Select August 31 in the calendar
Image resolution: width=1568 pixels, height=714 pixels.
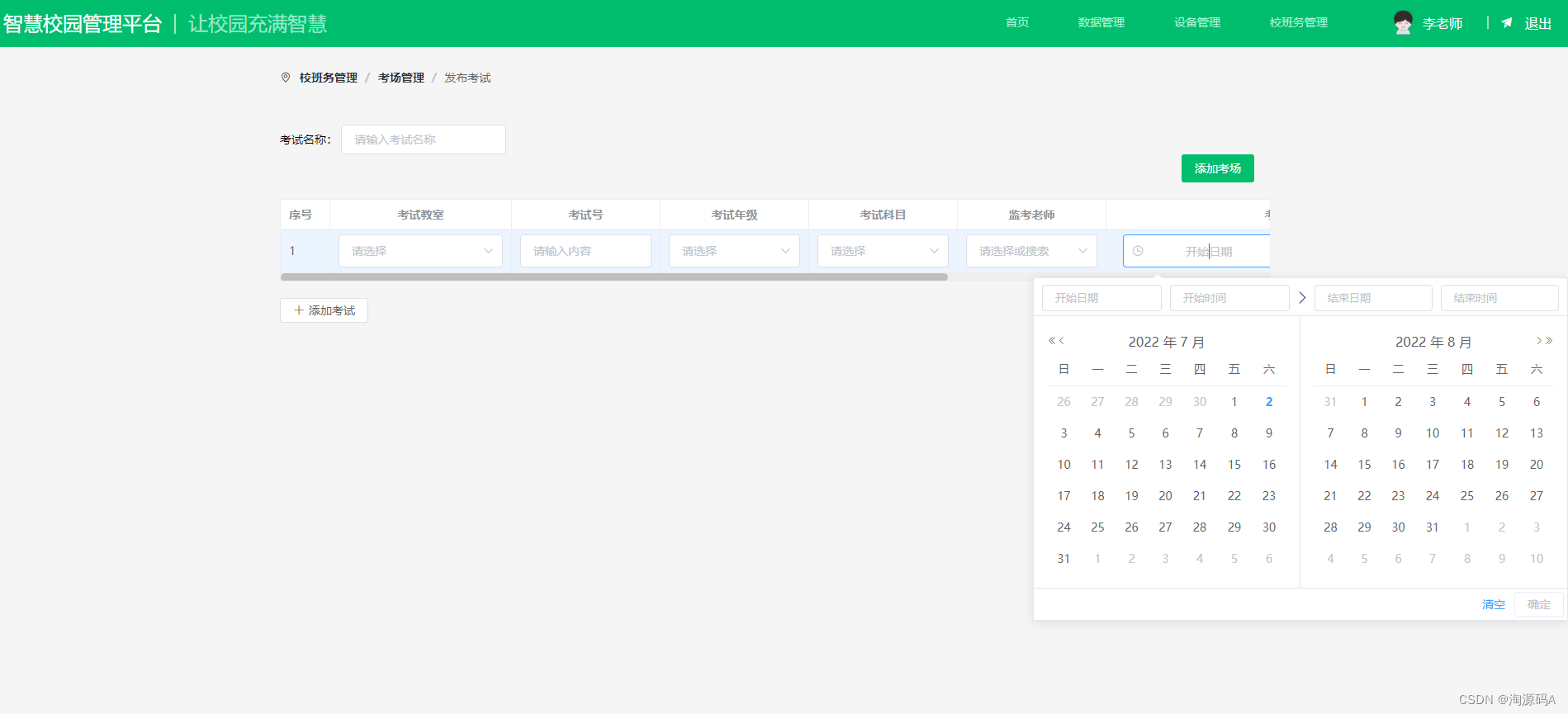(1433, 527)
